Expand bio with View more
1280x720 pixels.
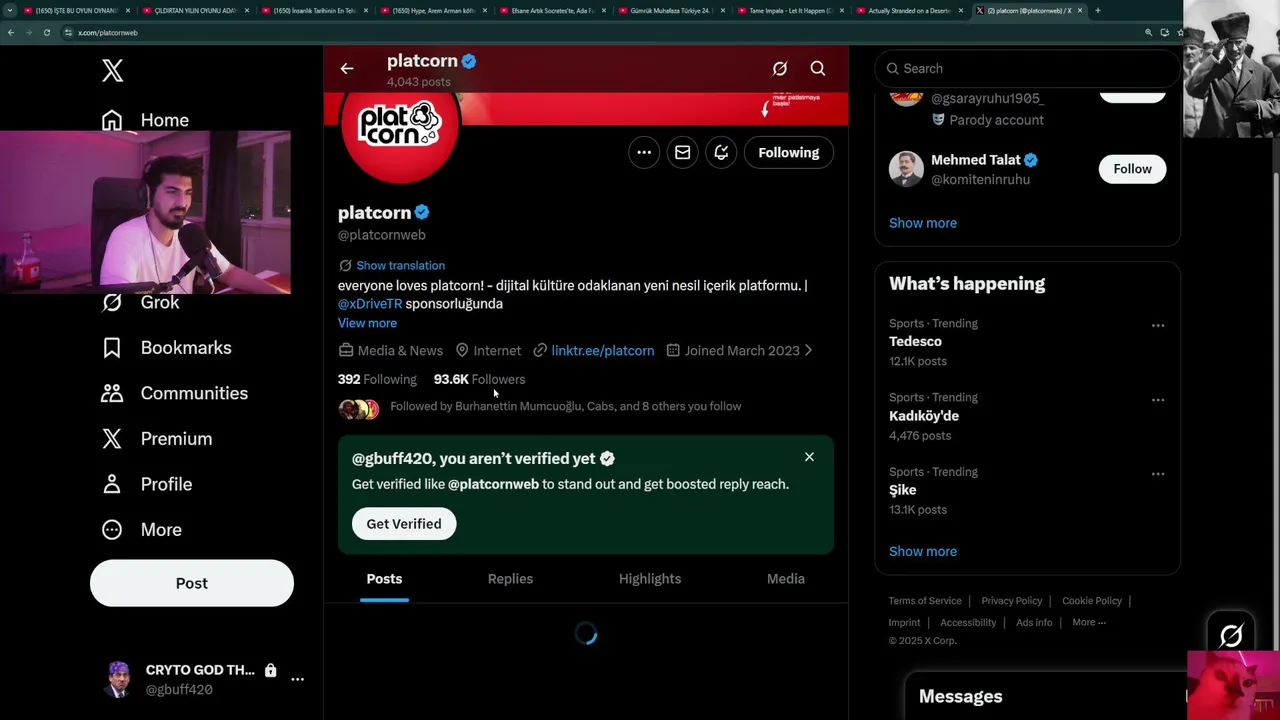367,323
